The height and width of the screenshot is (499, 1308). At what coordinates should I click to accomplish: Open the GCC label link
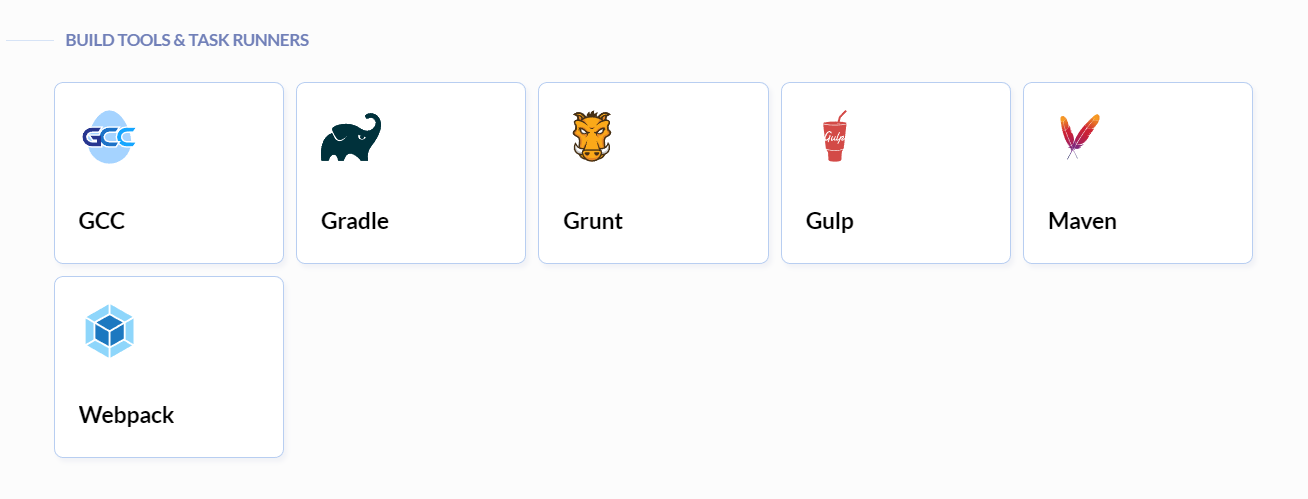click(x=102, y=221)
